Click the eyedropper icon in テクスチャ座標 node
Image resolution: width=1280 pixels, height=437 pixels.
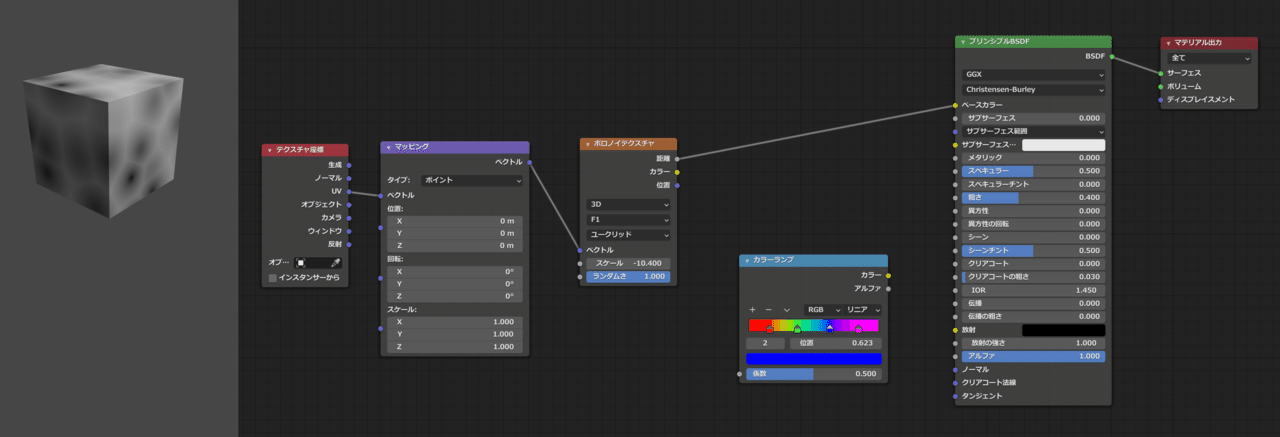(336, 262)
